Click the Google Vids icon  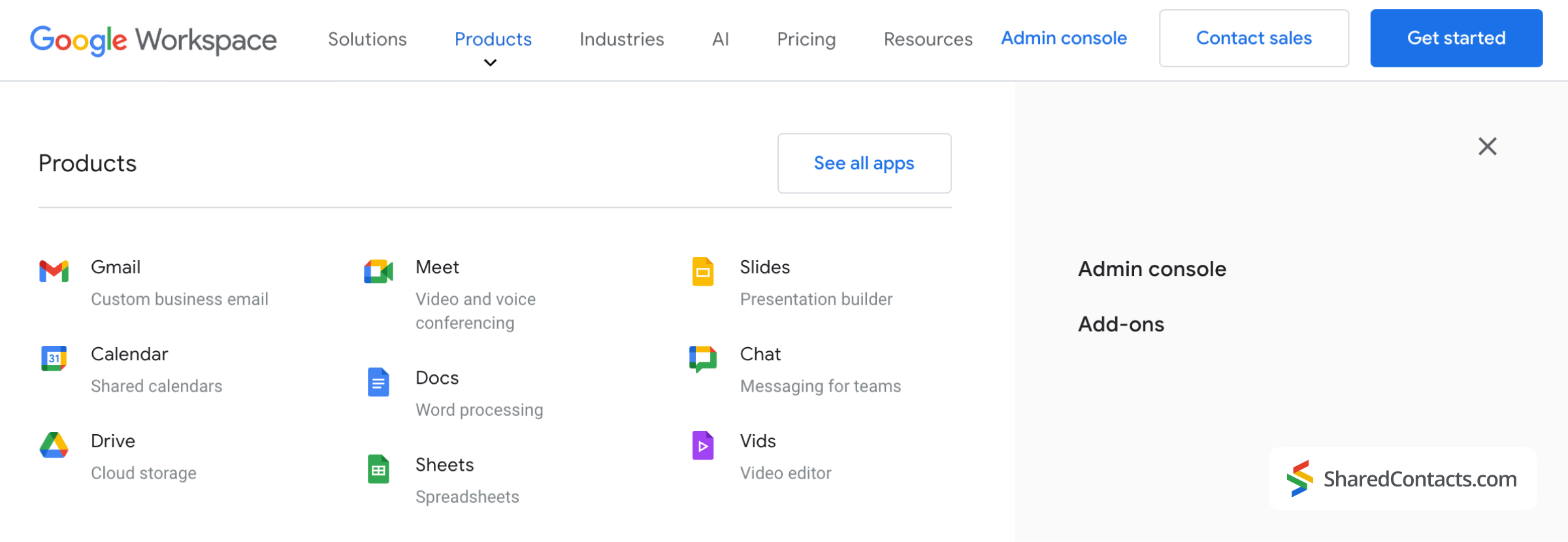tap(703, 445)
